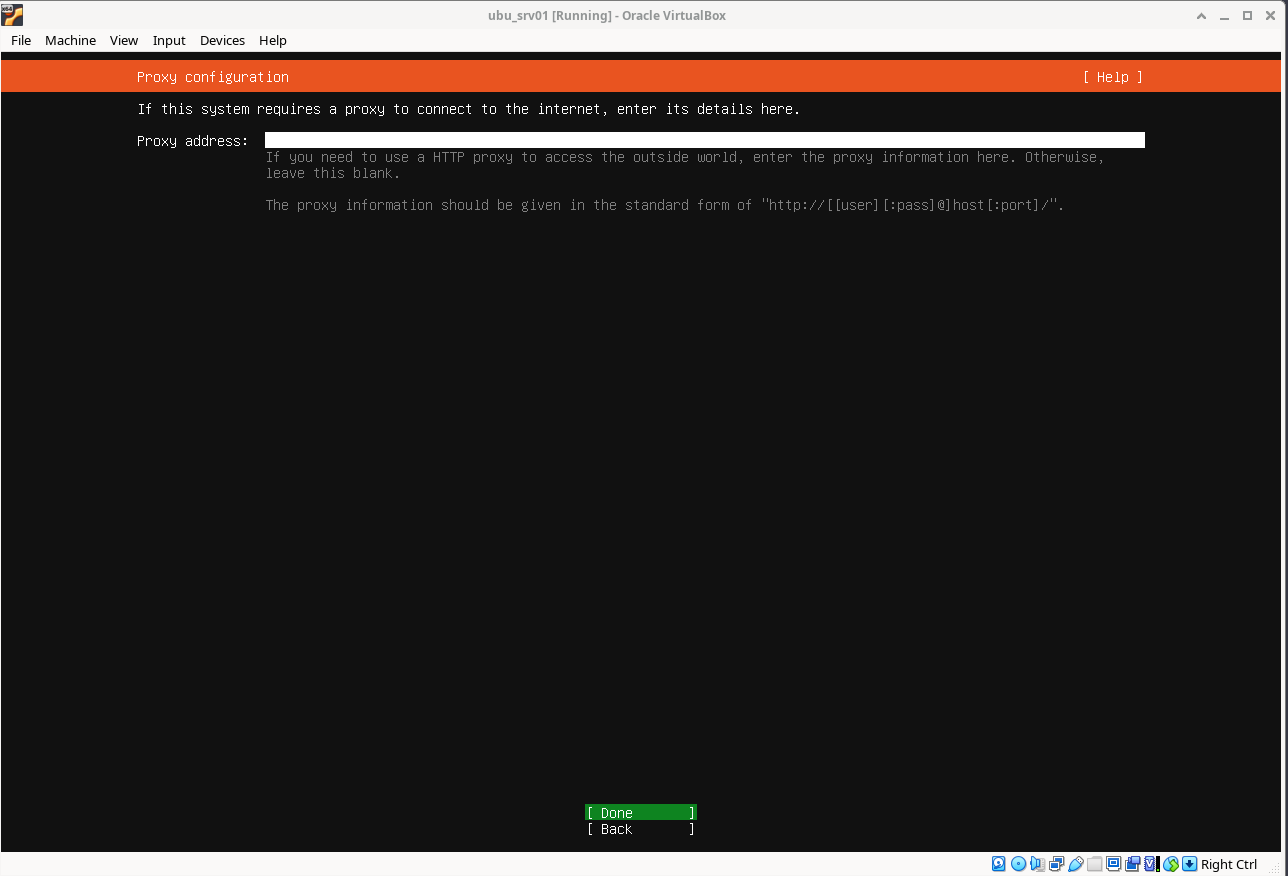
Task: Click the display monitor status icon
Action: click(1113, 864)
